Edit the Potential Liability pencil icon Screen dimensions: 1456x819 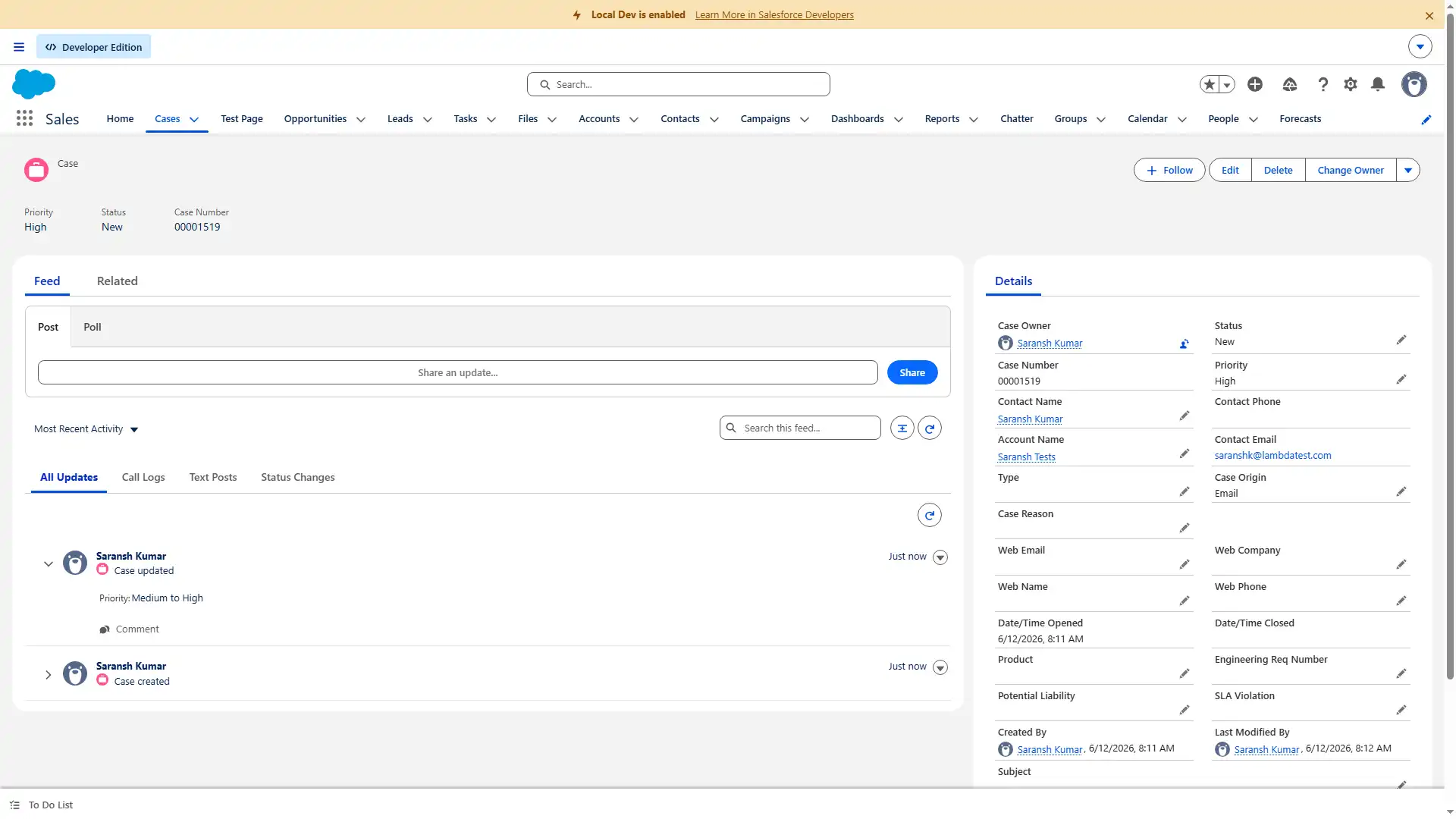1185,710
